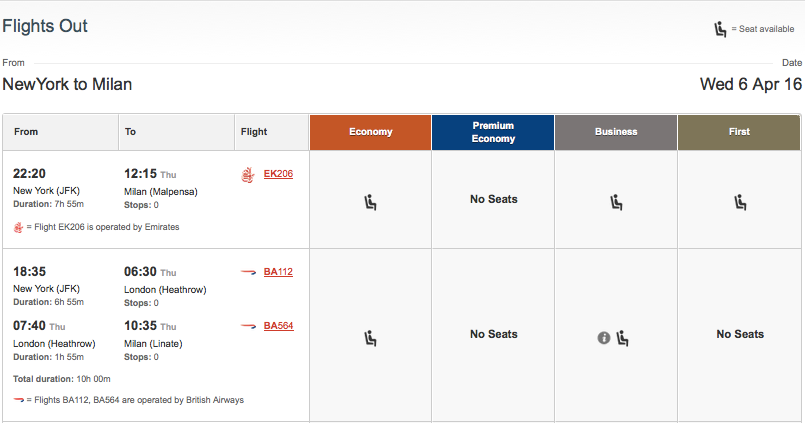Click No Seats in British Airways First cell
805x423 pixels.
click(x=739, y=335)
